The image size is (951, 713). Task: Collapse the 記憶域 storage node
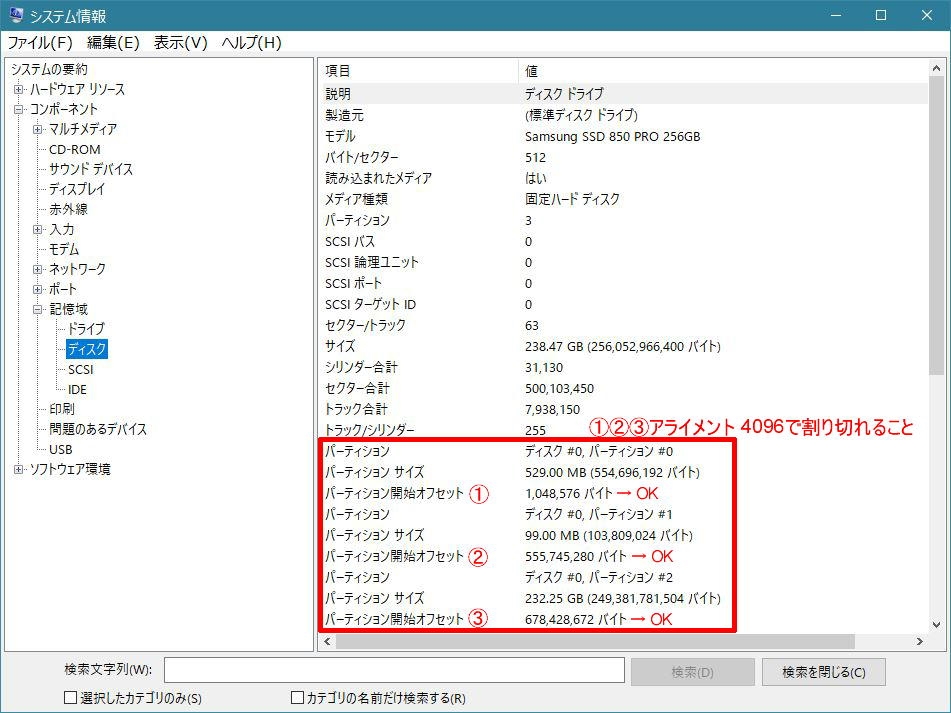38,309
